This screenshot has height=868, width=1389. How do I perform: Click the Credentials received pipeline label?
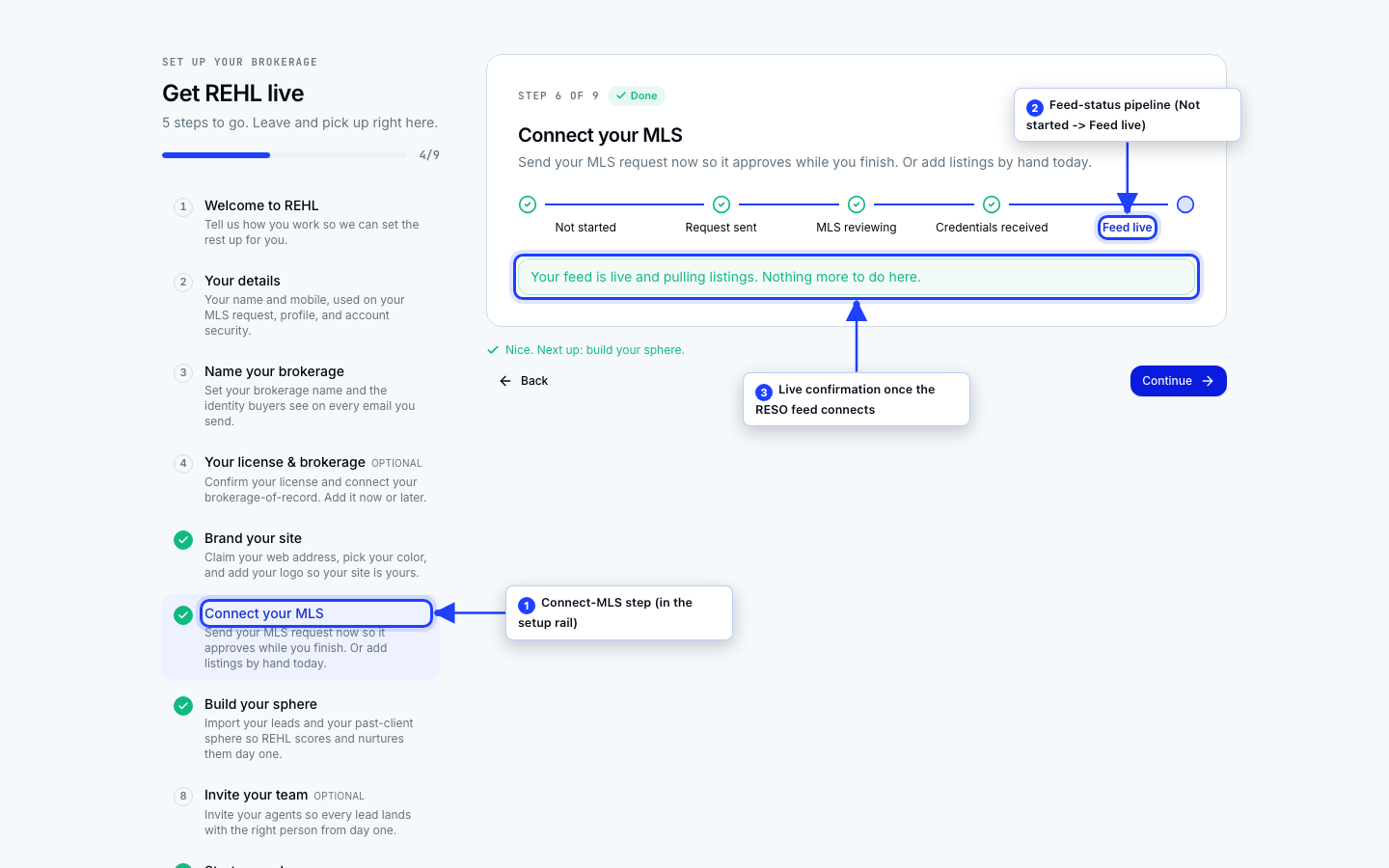pos(992,228)
